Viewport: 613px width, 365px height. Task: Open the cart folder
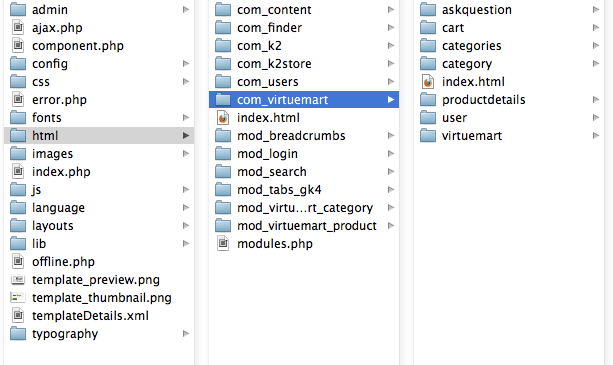click(x=509, y=28)
